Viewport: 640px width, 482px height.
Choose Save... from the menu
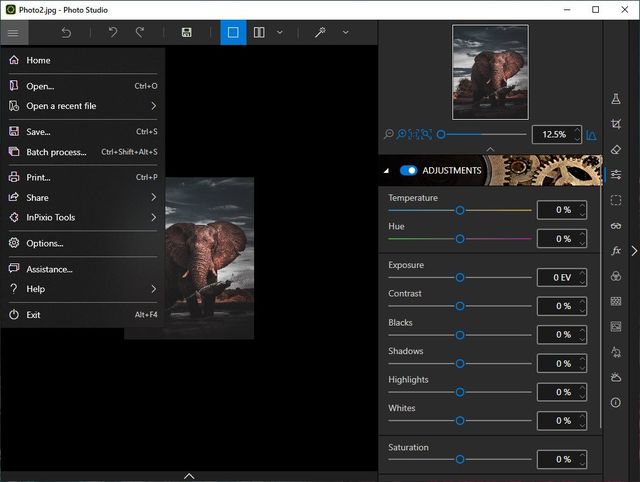pos(83,132)
